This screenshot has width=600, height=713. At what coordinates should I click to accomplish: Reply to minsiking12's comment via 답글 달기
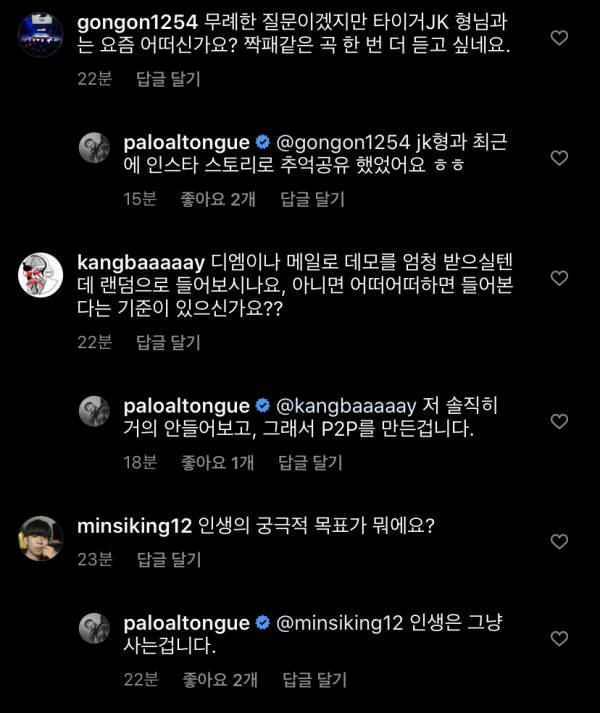pyautogui.click(x=167, y=559)
